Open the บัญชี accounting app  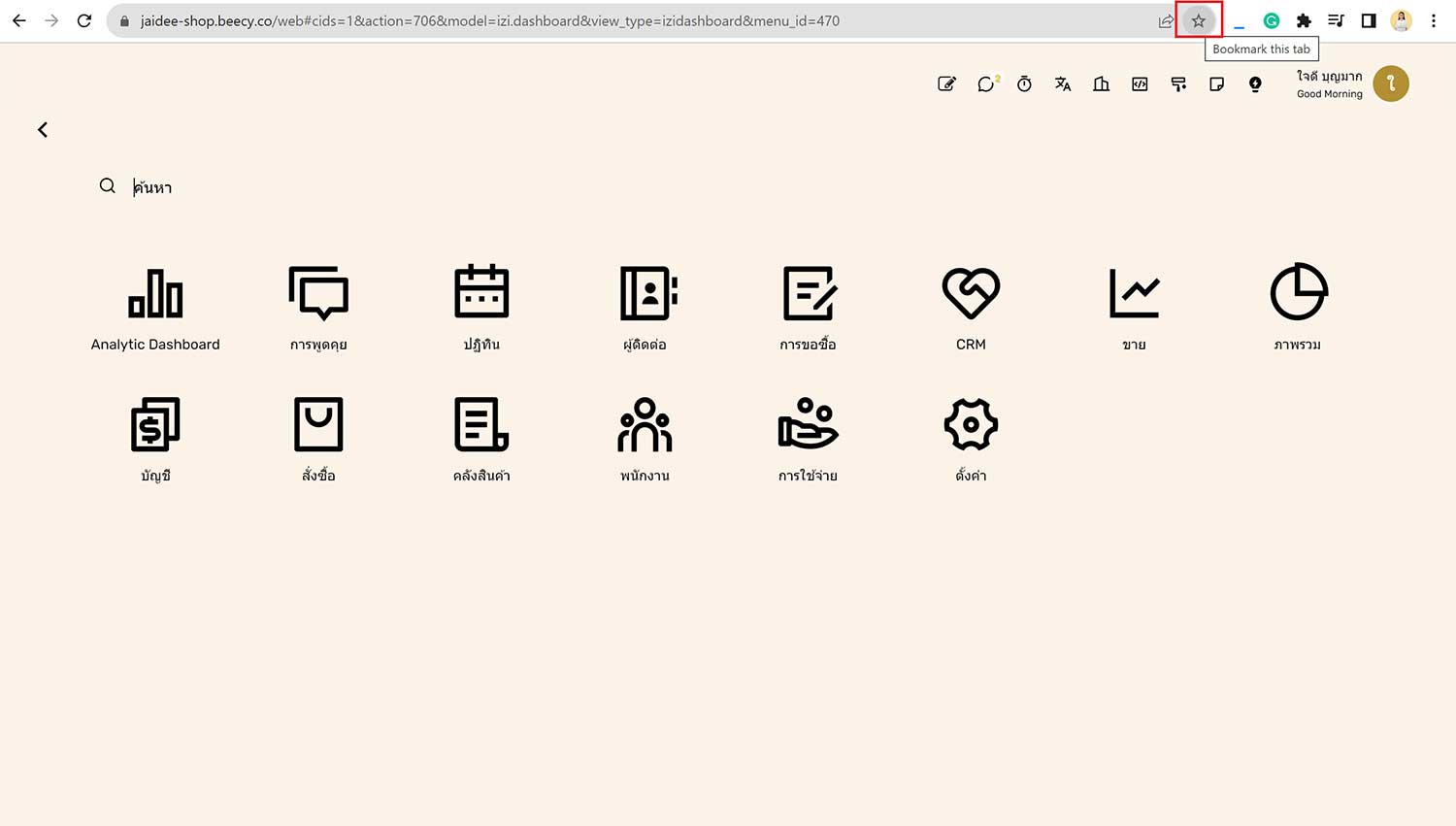click(155, 425)
